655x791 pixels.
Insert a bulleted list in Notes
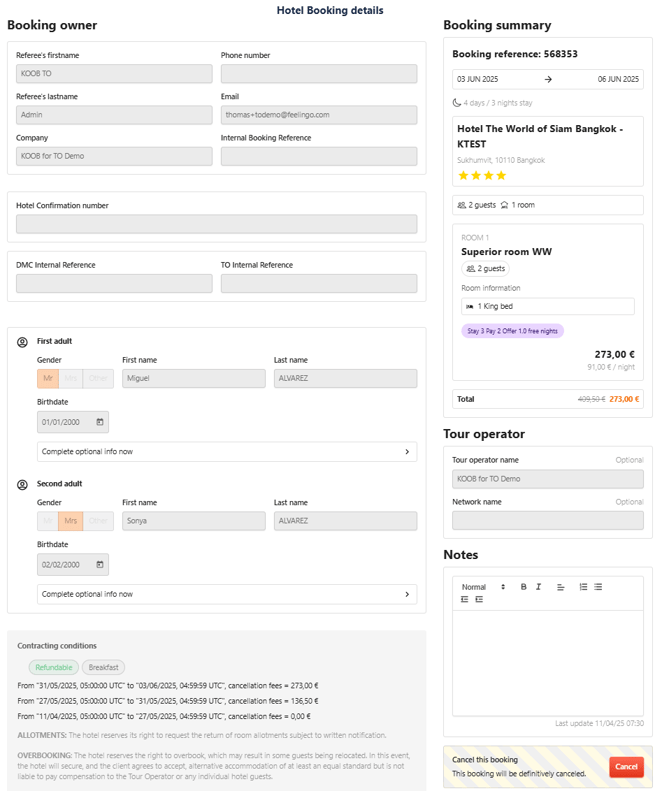[x=598, y=587]
